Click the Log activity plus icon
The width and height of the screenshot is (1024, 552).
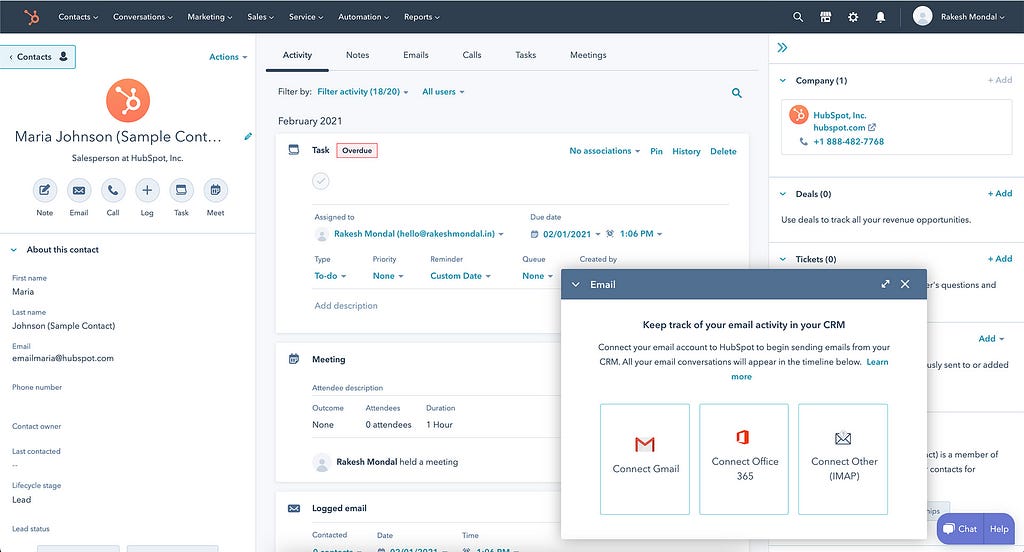click(x=147, y=190)
